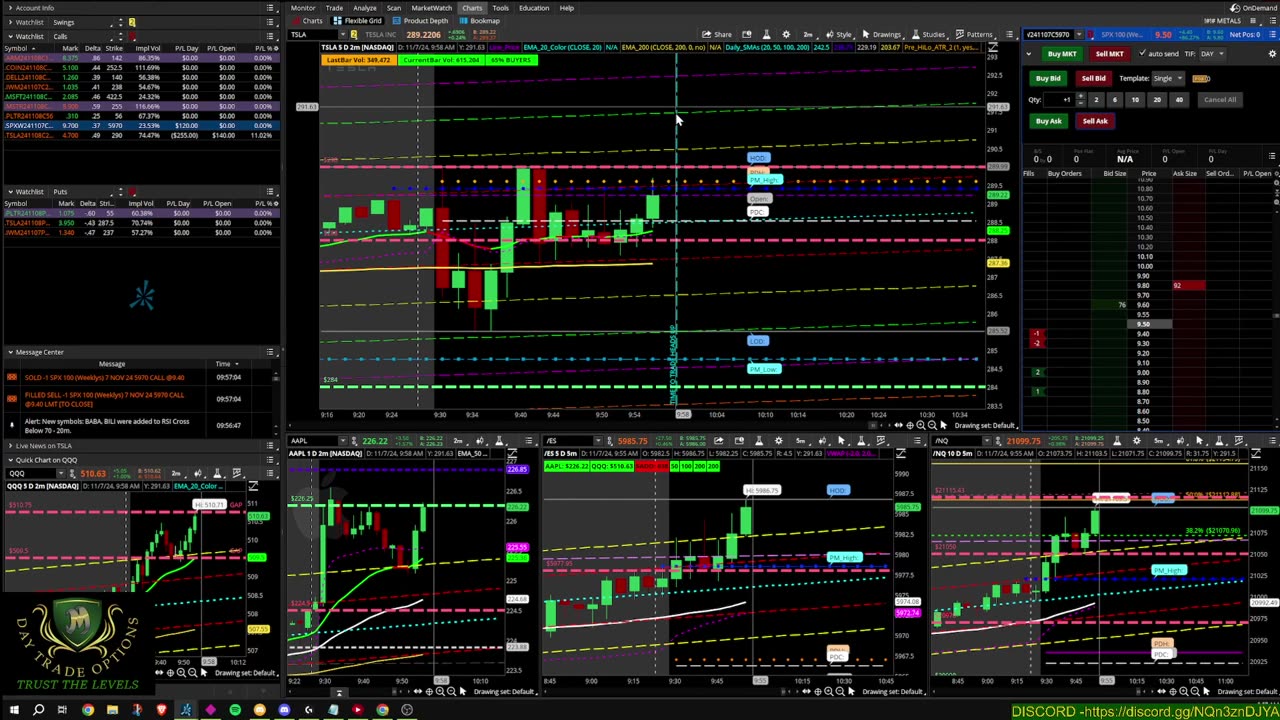
Task: Open the Template Single dropdown
Action: coord(1168,78)
